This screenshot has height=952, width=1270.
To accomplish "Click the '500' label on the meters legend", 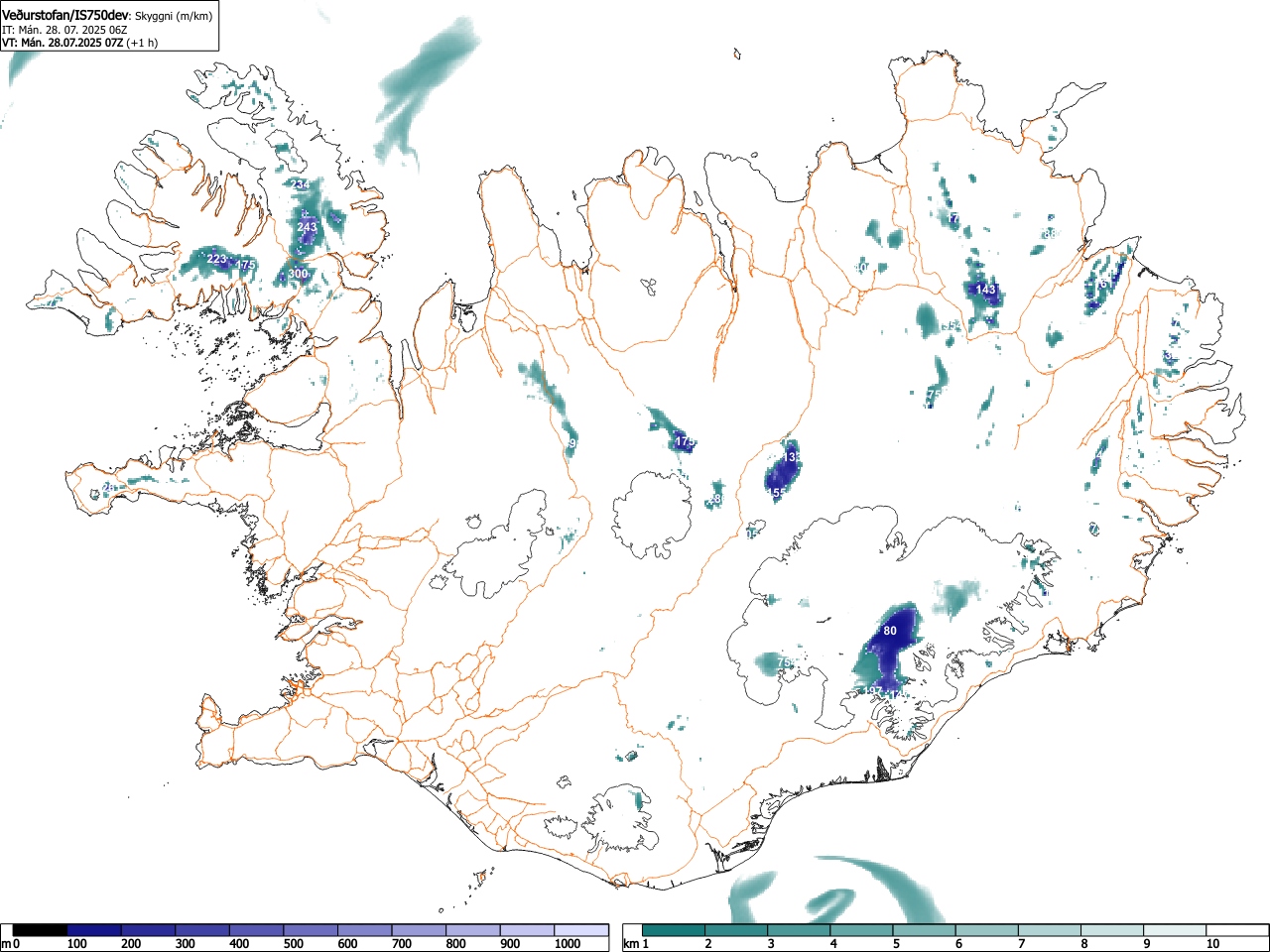I will coord(294,944).
